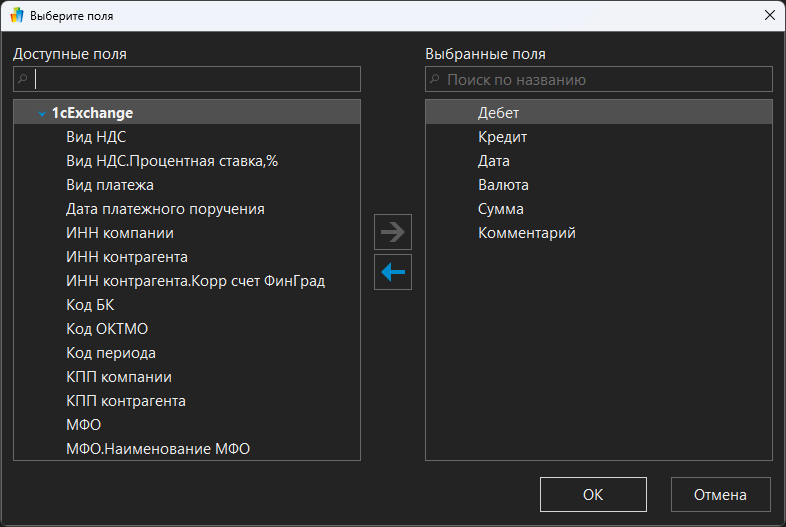
Task: Click the available fields search input
Action: coord(195,79)
